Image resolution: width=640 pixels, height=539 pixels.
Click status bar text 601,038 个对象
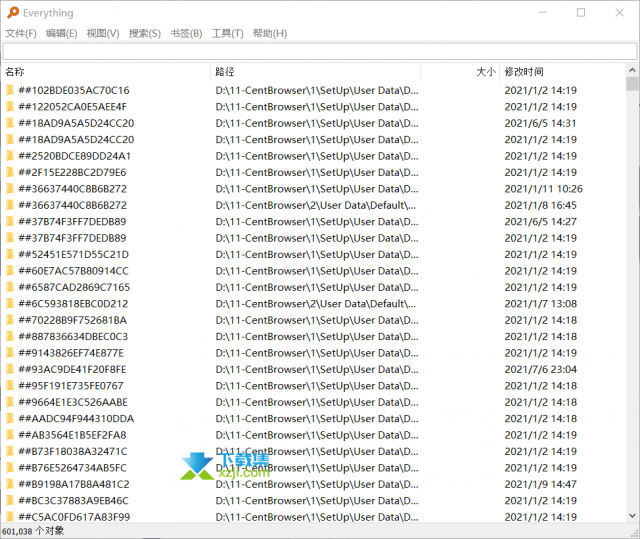33,531
